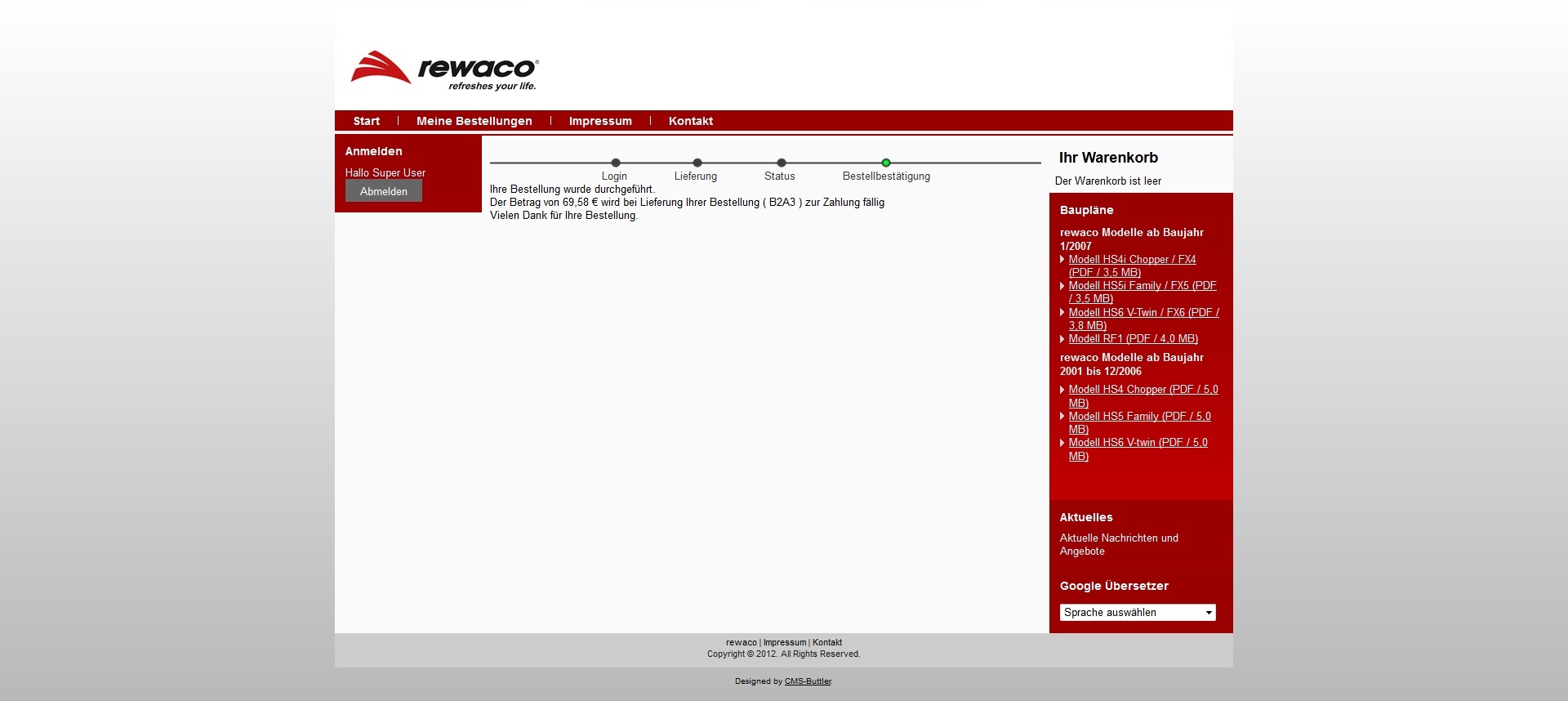Viewport: 1568px width, 701px height.
Task: Open the CMS-Buttler designer link
Action: point(808,681)
